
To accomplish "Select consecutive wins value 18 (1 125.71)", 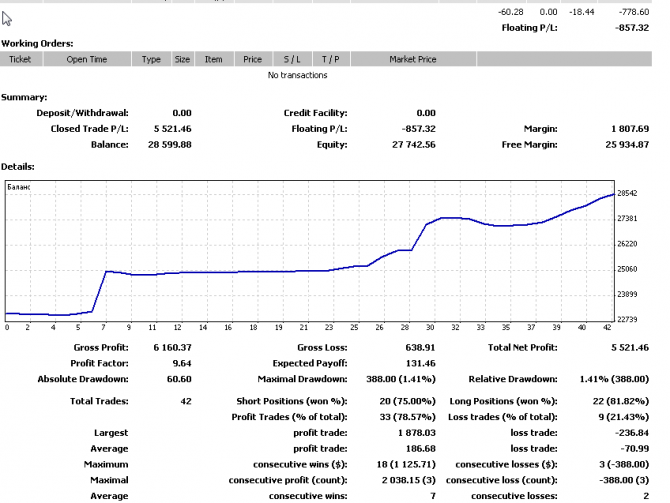I will pyautogui.click(x=406, y=465).
